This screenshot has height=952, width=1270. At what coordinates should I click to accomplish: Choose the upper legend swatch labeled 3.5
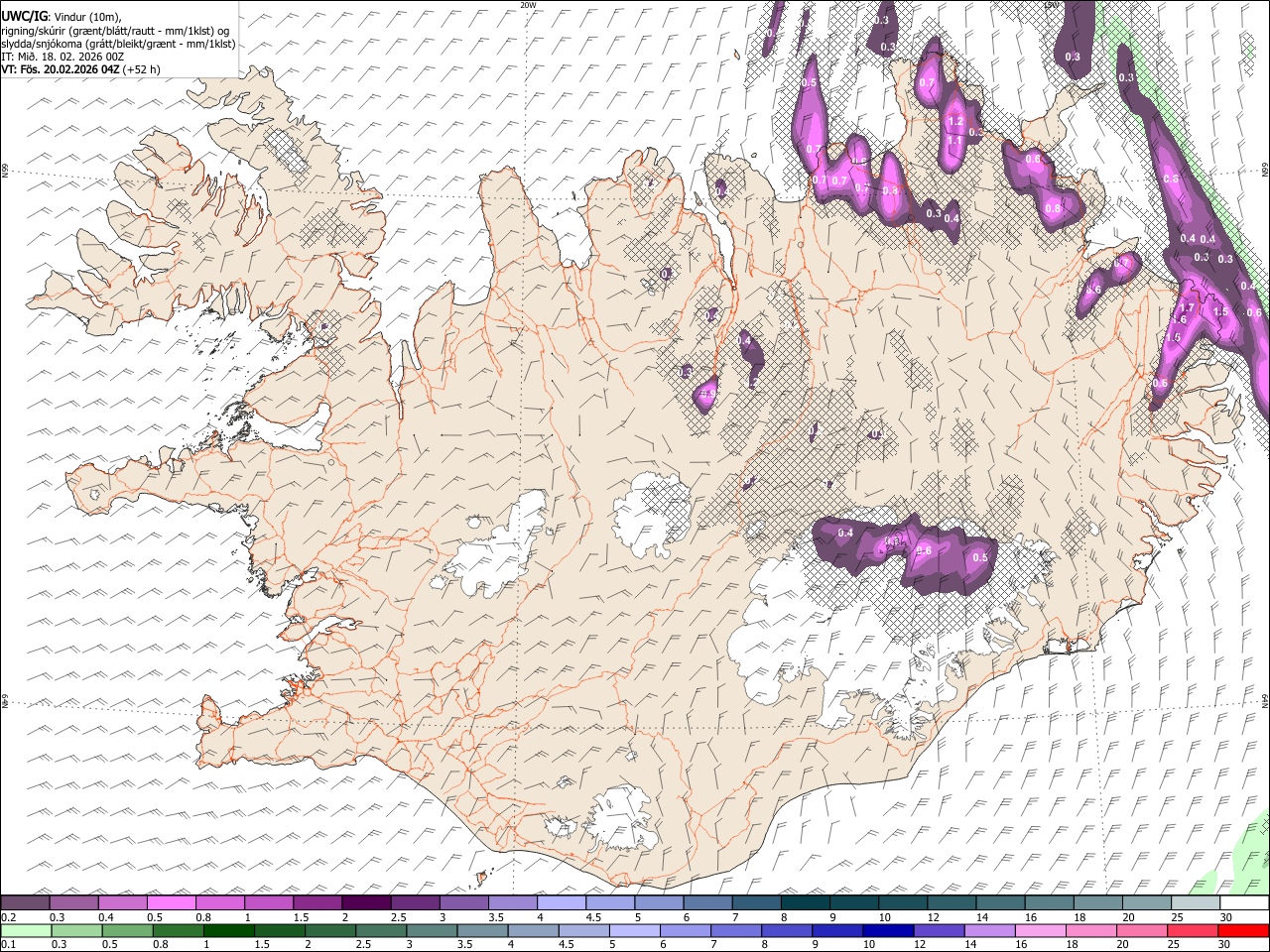512,902
